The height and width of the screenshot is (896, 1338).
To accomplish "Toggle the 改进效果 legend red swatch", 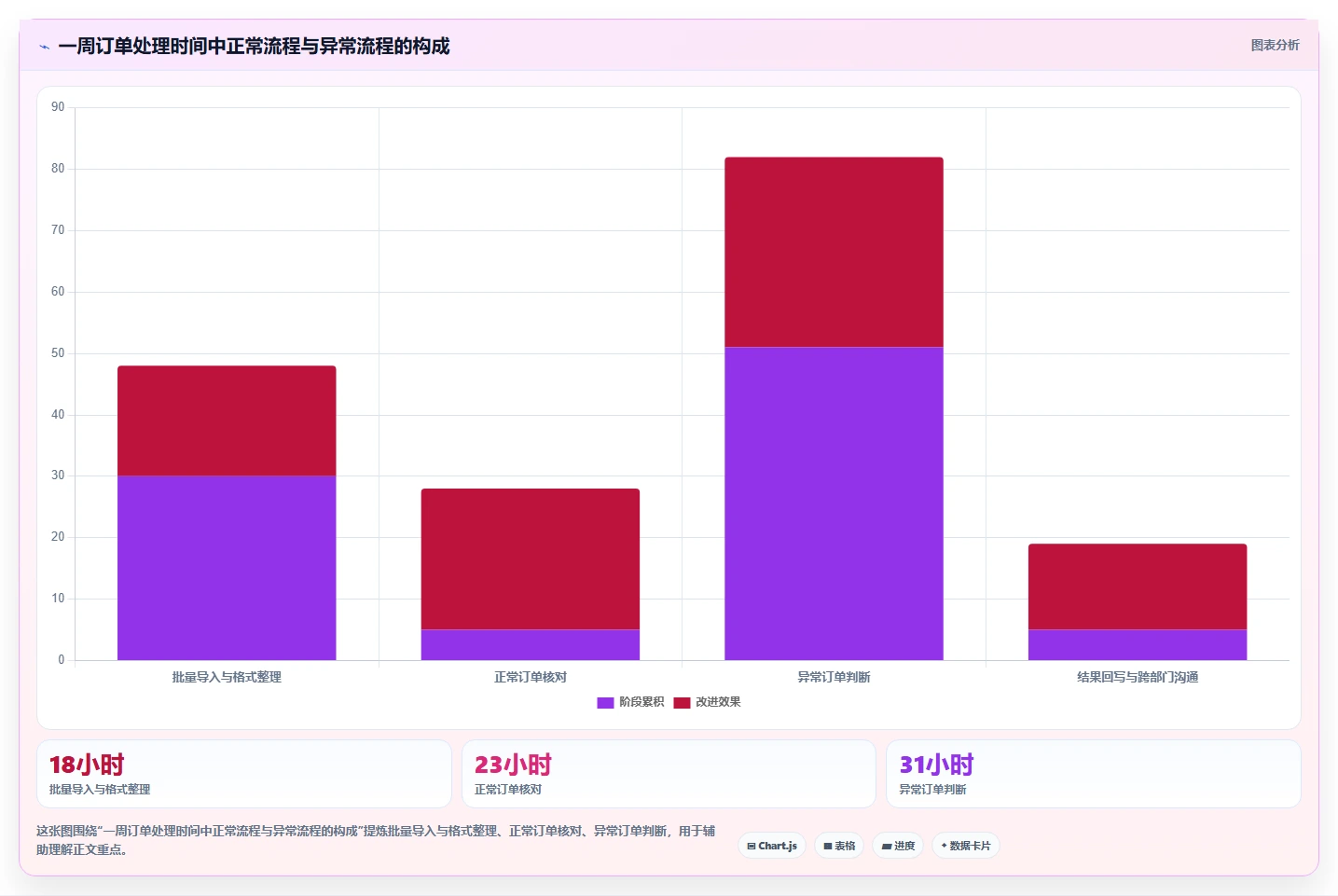I will coord(682,702).
